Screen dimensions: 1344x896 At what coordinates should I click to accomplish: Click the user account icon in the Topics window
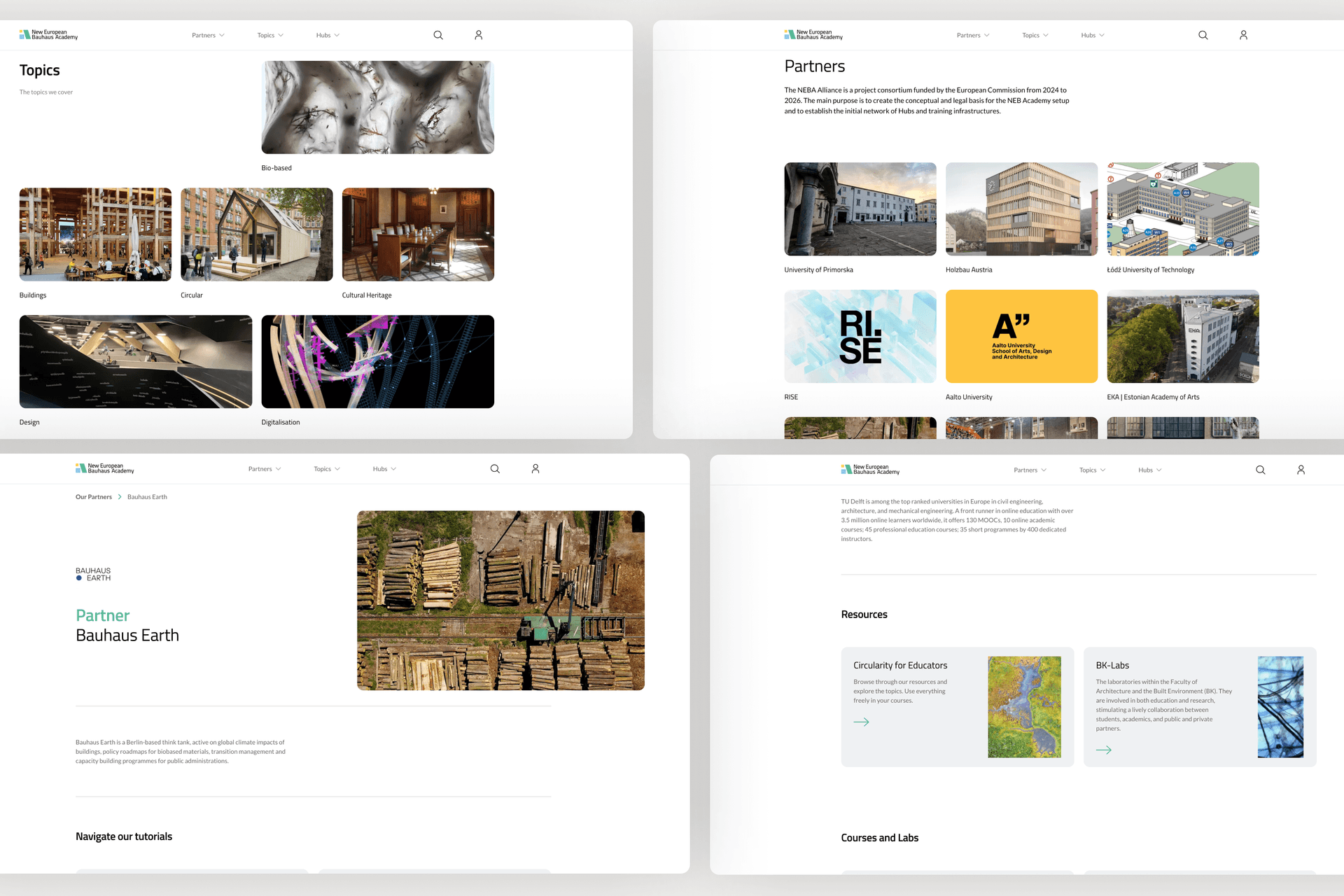479,35
